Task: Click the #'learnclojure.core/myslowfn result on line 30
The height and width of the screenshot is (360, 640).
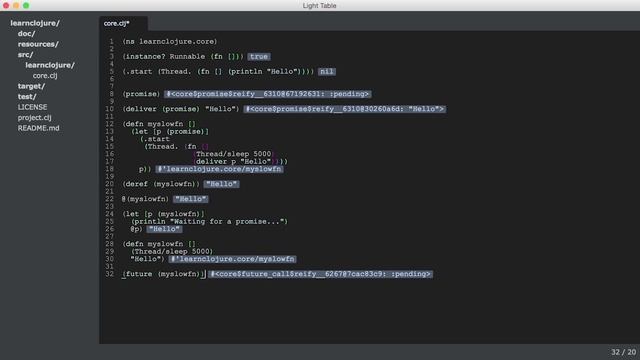Action: point(232,259)
